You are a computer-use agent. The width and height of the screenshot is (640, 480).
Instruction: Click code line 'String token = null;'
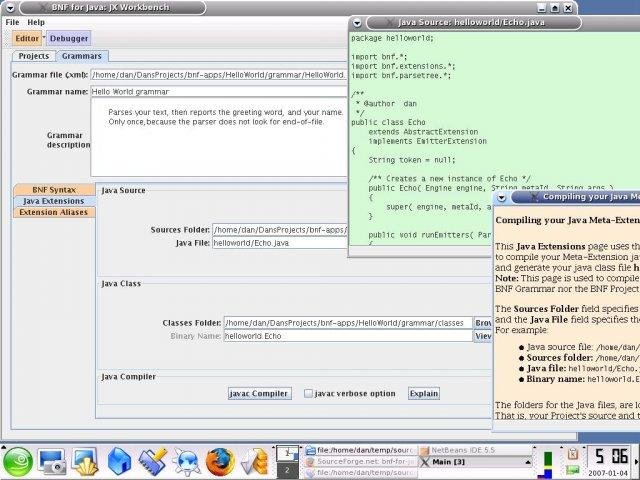tap(412, 160)
